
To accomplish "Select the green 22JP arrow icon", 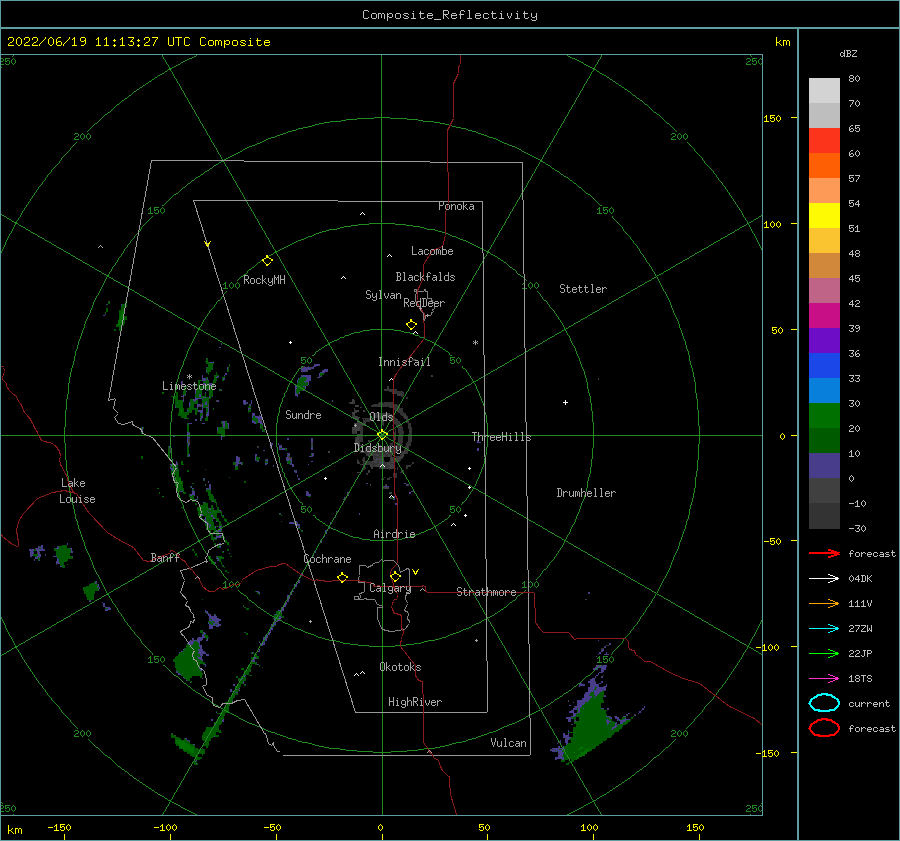I will (824, 653).
